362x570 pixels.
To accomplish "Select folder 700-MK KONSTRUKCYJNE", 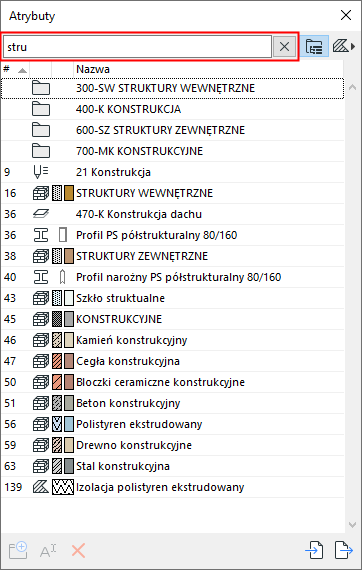I will point(173,151).
